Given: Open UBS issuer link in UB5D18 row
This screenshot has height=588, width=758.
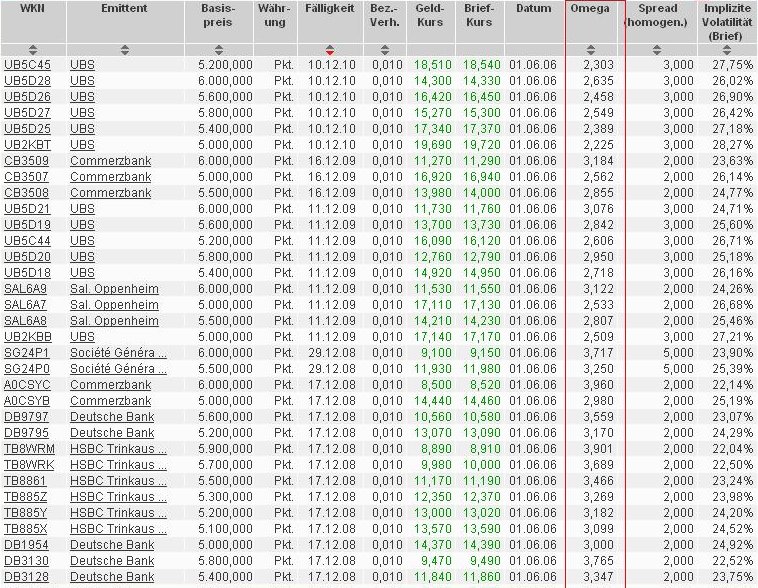Looking at the screenshot, I should (82, 273).
